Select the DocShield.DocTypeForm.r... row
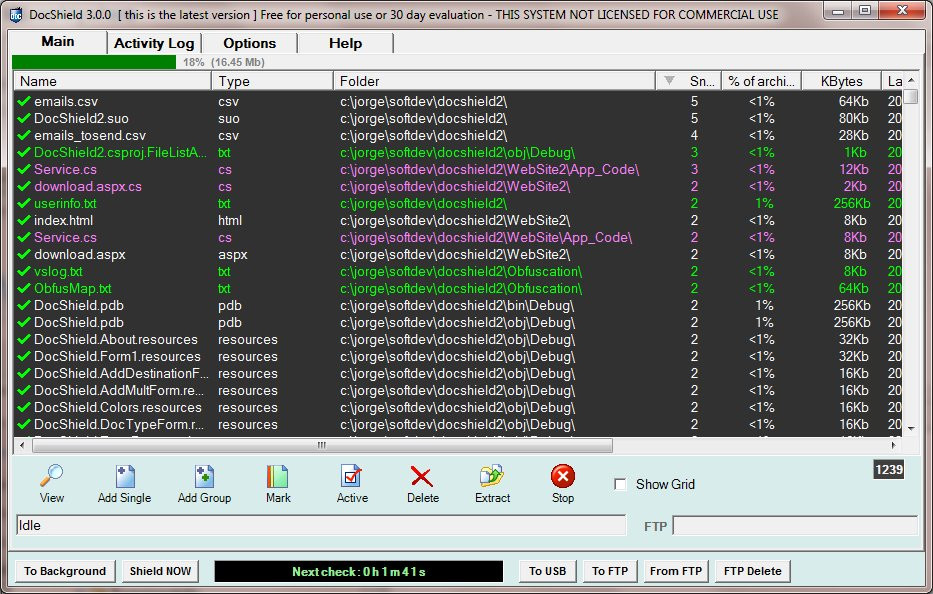Screen dimensions: 933x594 458,425
